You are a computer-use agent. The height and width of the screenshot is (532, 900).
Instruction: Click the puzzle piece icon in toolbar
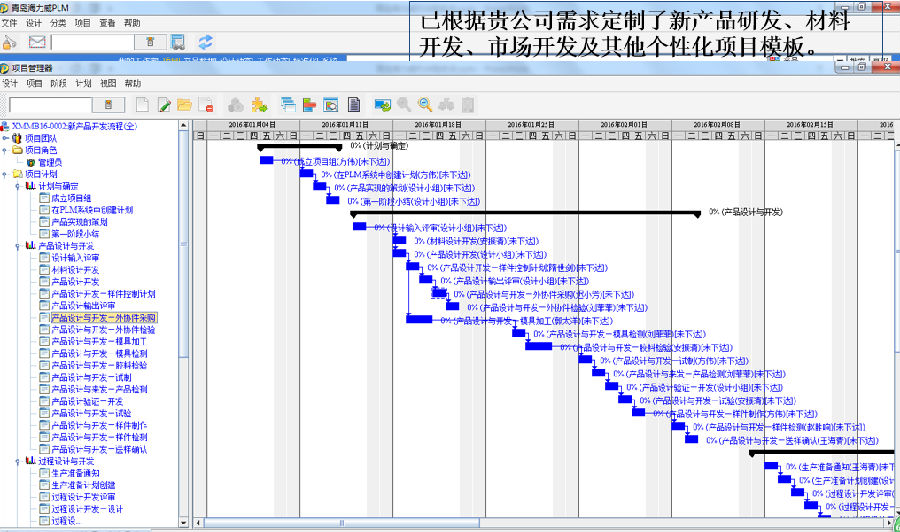tap(259, 104)
